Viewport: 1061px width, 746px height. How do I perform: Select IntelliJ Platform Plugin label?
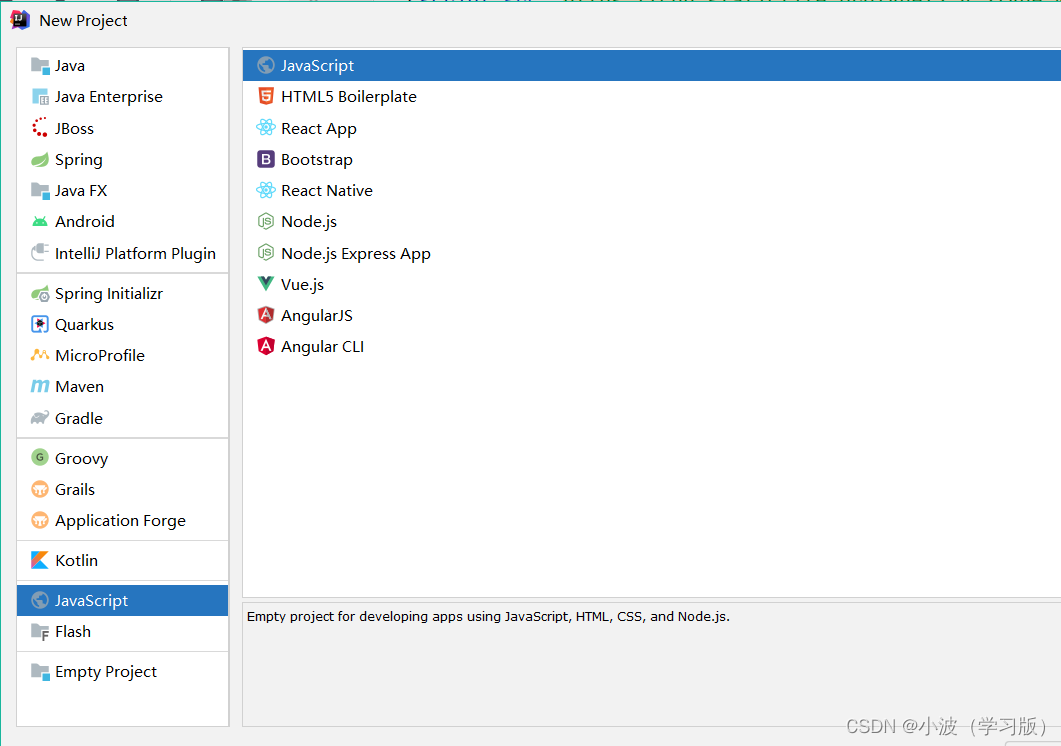pyautogui.click(x=135, y=254)
